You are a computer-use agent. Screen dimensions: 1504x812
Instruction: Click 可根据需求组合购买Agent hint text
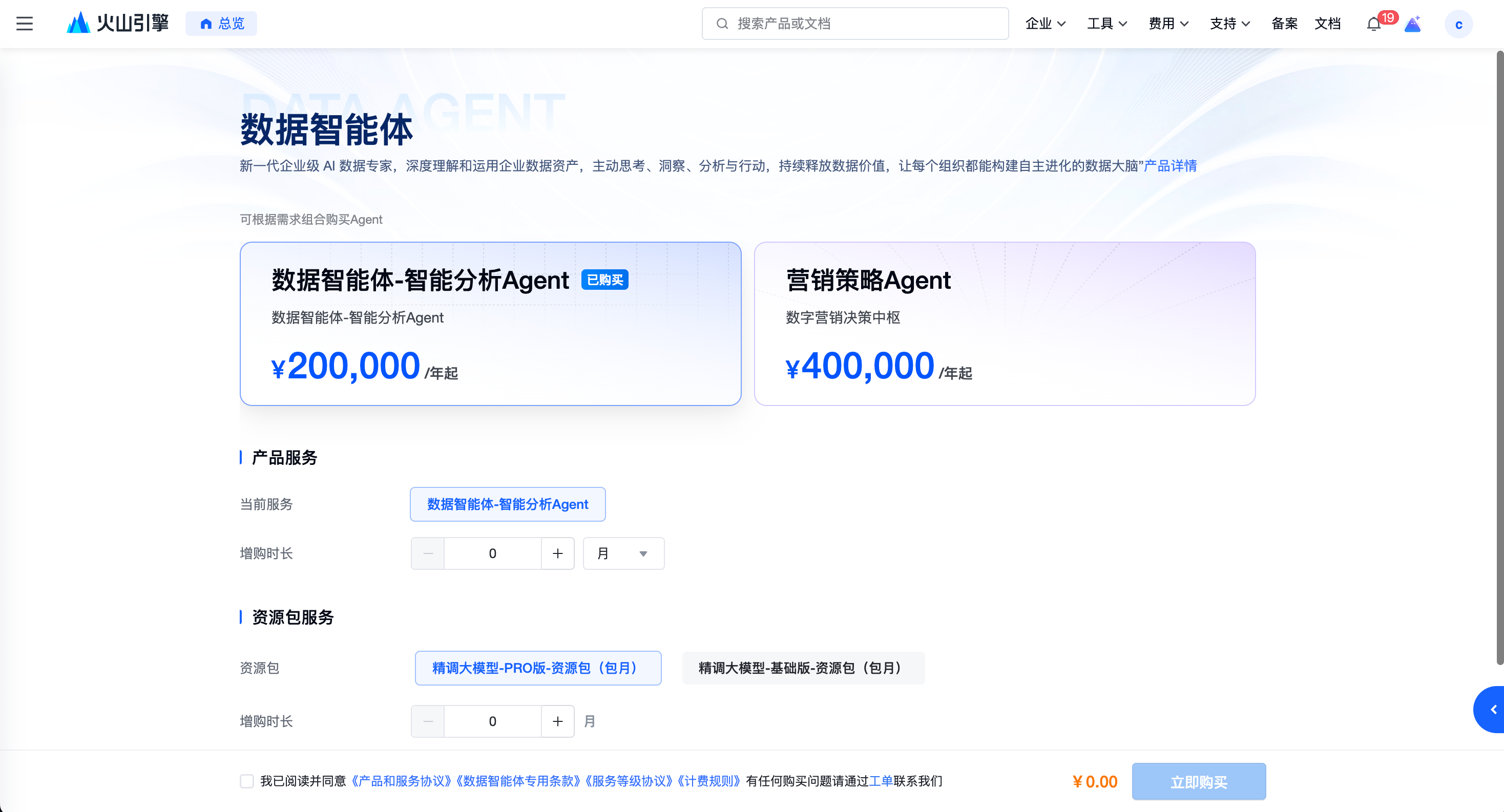[311, 219]
